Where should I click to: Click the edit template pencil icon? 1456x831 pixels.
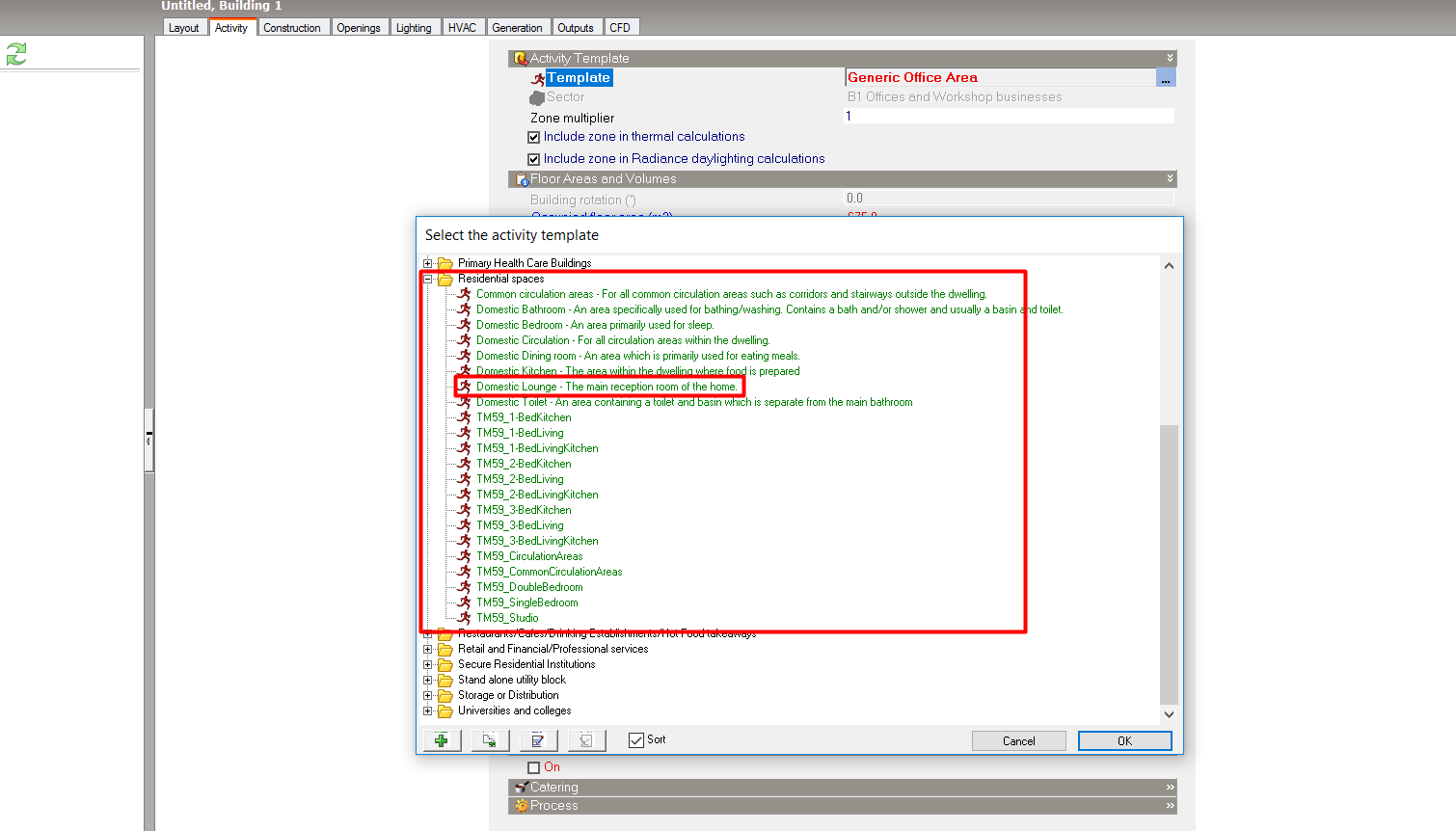[x=538, y=740]
